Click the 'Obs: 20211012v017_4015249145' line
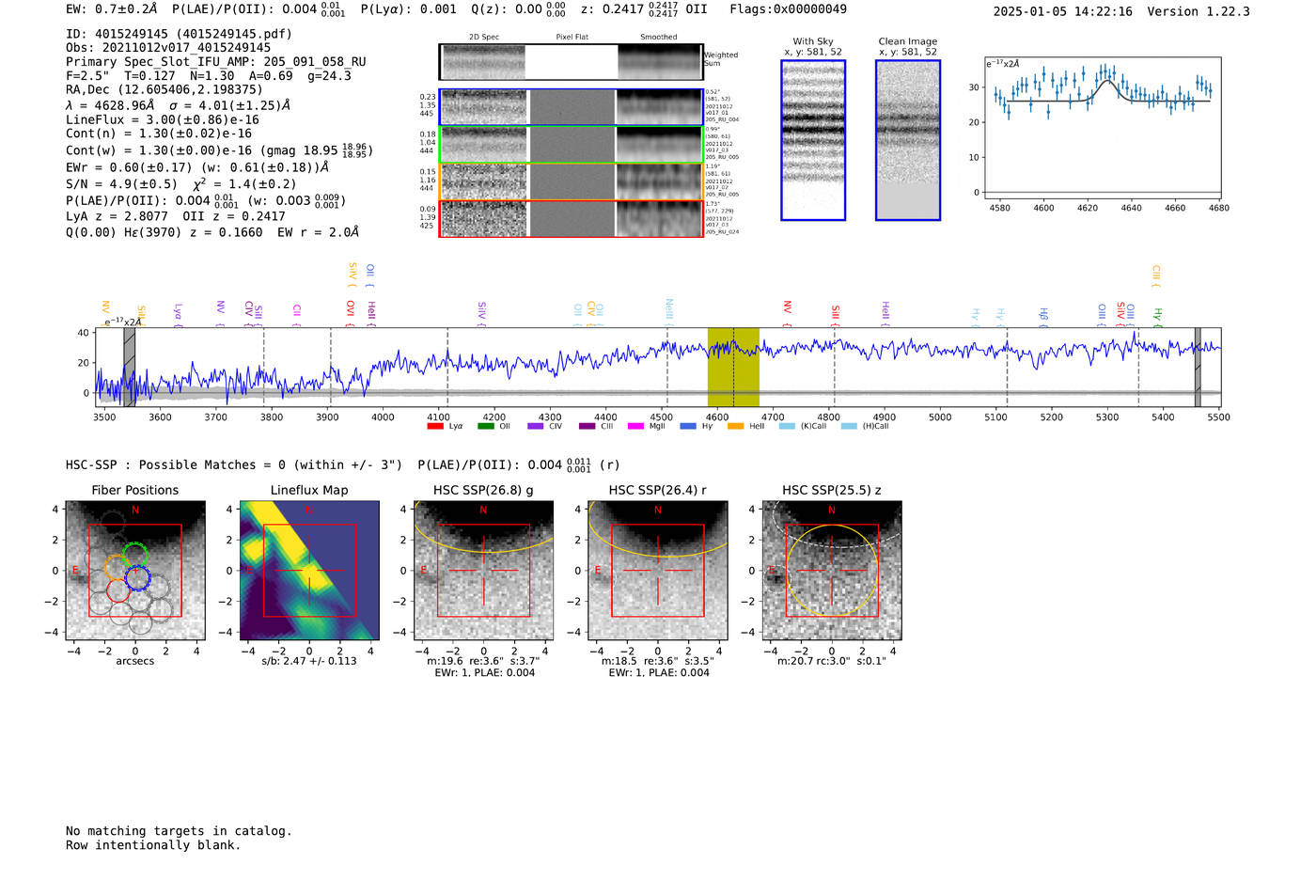Screen dimensions: 1316x896 (x=168, y=48)
